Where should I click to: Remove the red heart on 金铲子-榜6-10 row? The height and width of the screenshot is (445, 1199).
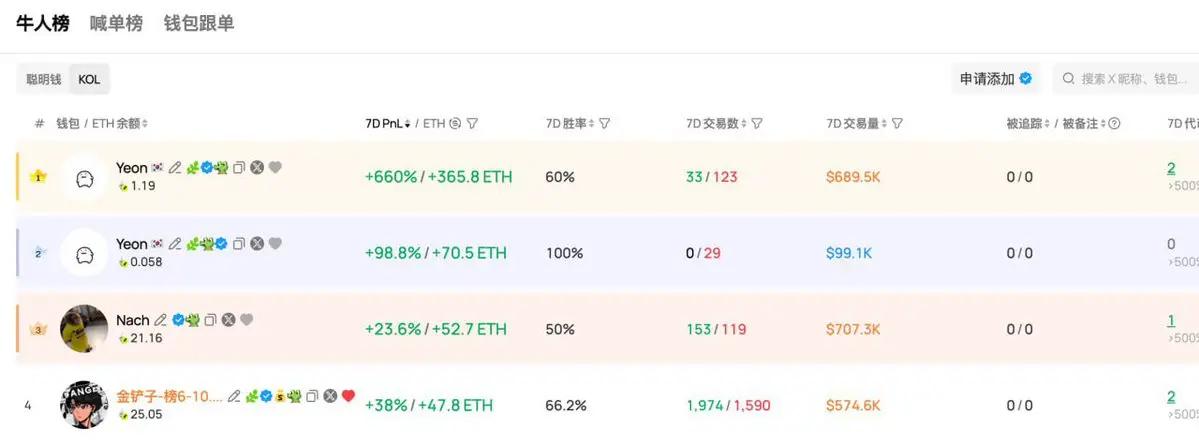click(x=349, y=396)
